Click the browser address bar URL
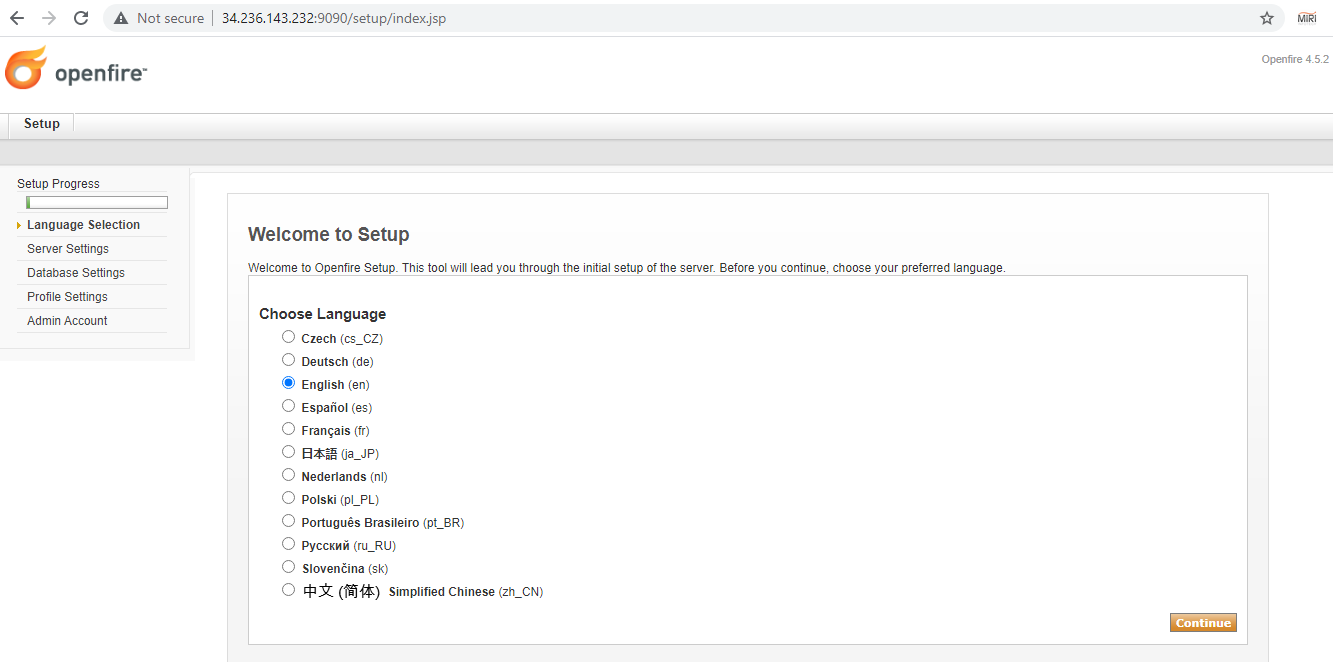This screenshot has height=662, width=1333. 334,18
